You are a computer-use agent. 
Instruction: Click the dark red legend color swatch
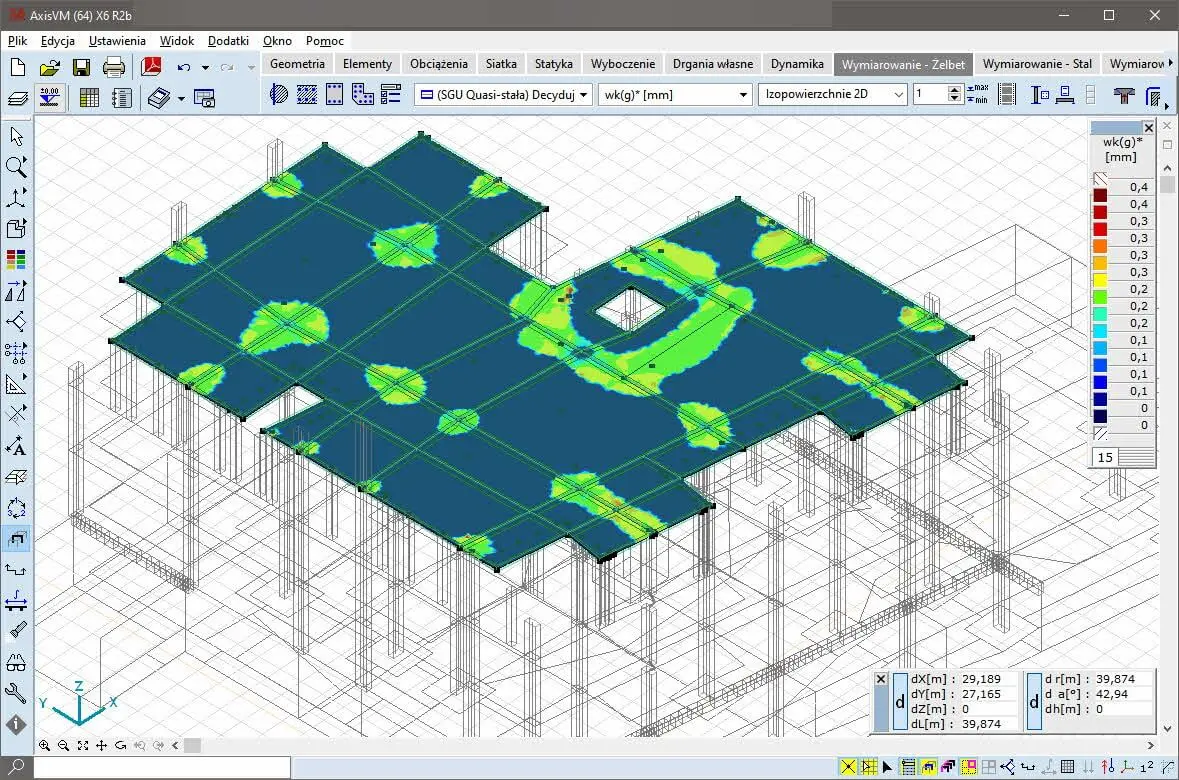click(1100, 195)
